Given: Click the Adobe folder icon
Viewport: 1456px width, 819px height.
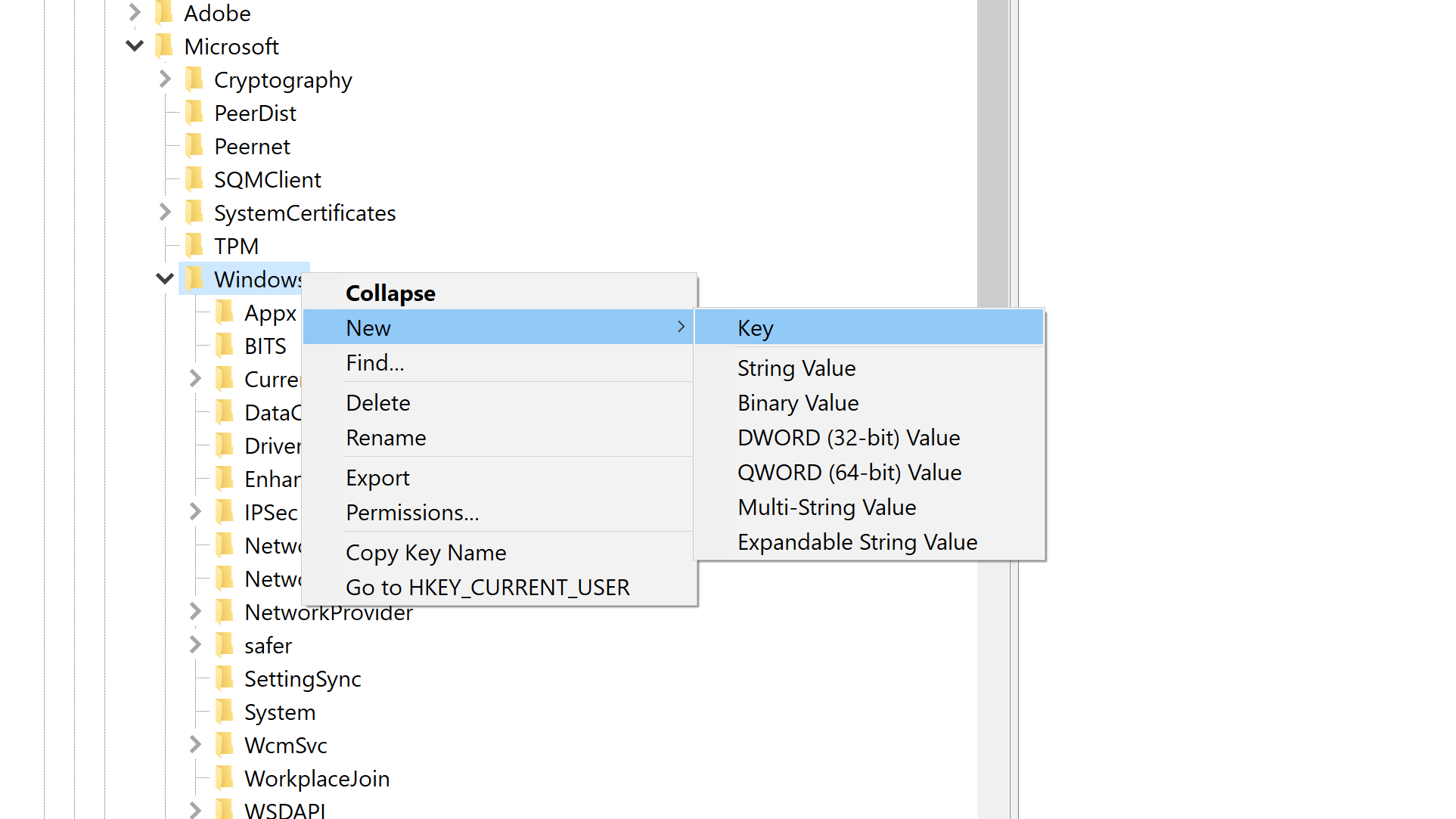Looking at the screenshot, I should click(164, 13).
